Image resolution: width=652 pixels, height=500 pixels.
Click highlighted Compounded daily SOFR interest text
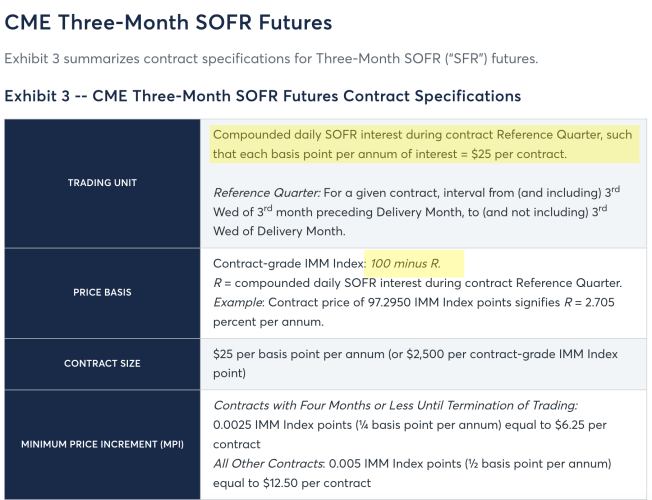[x=422, y=144]
